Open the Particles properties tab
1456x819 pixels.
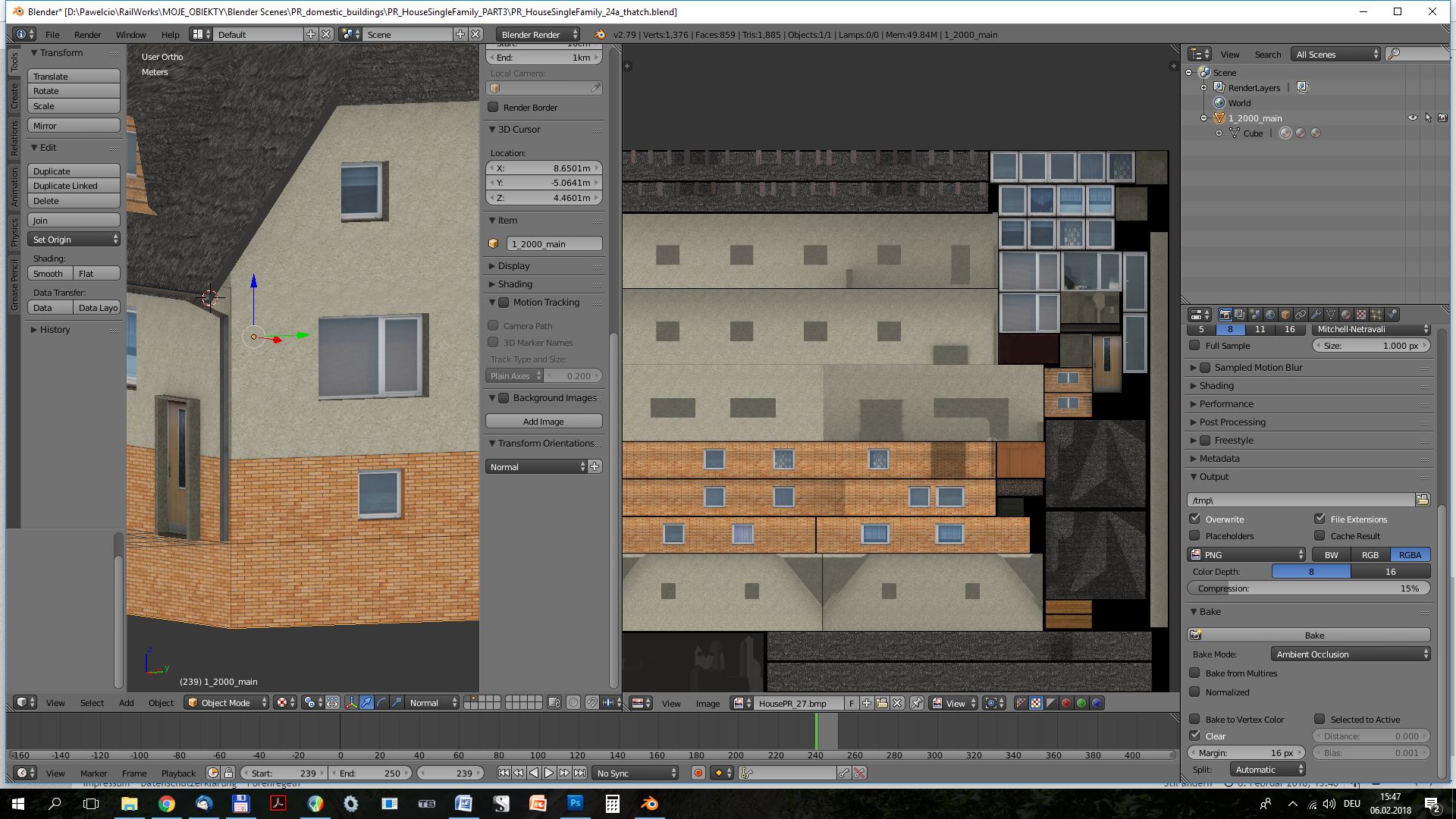click(x=1376, y=315)
